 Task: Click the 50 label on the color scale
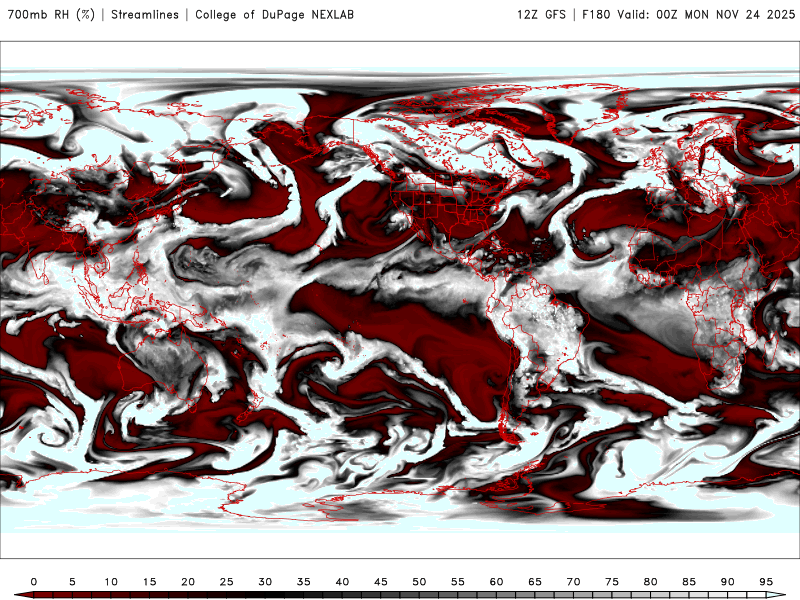click(419, 582)
